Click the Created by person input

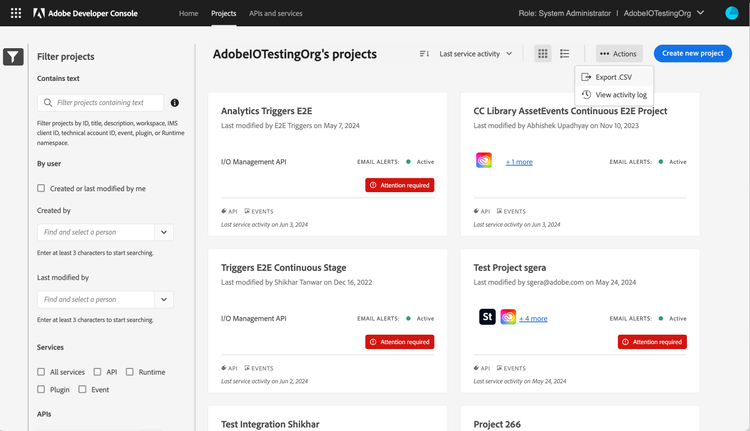96,232
